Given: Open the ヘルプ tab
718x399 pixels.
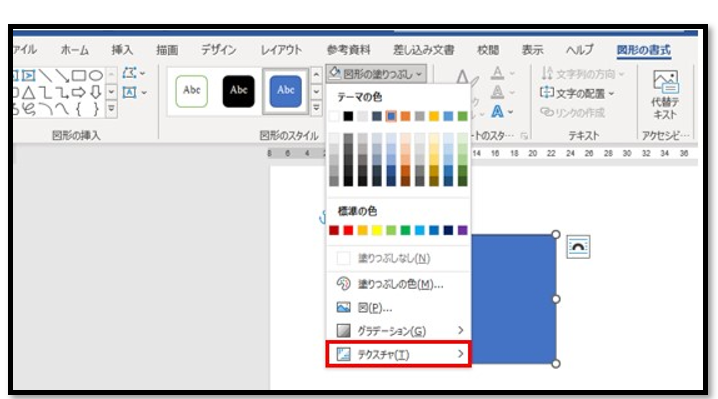Looking at the screenshot, I should tap(580, 49).
